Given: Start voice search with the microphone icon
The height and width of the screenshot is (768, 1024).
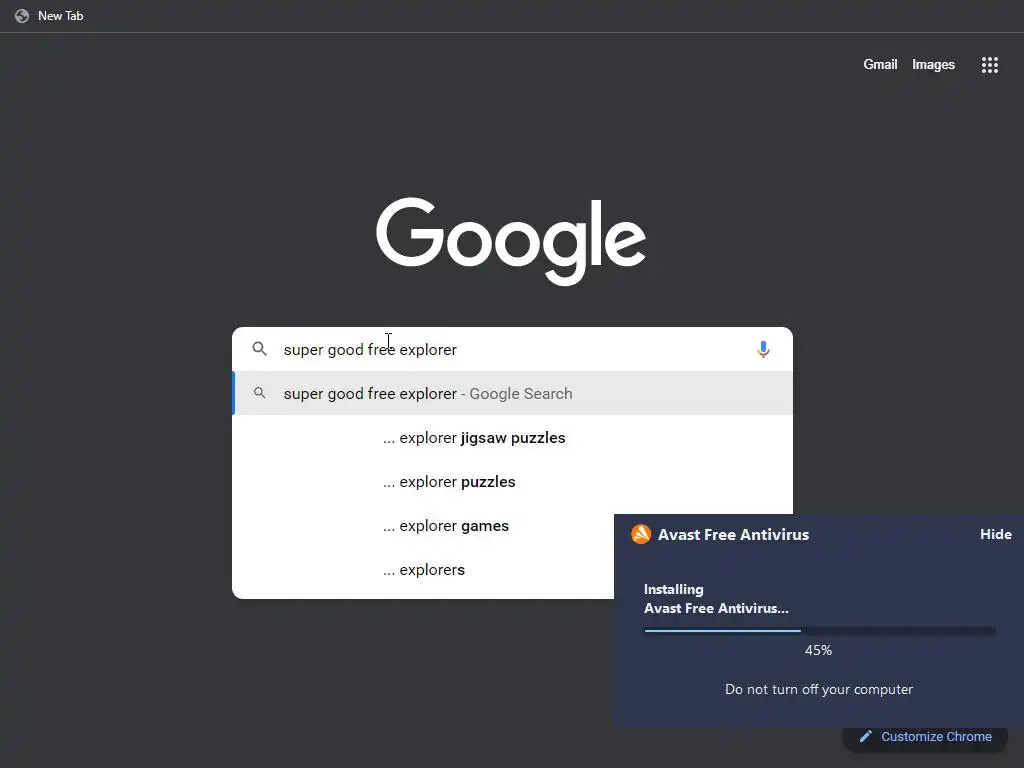Looking at the screenshot, I should point(763,349).
